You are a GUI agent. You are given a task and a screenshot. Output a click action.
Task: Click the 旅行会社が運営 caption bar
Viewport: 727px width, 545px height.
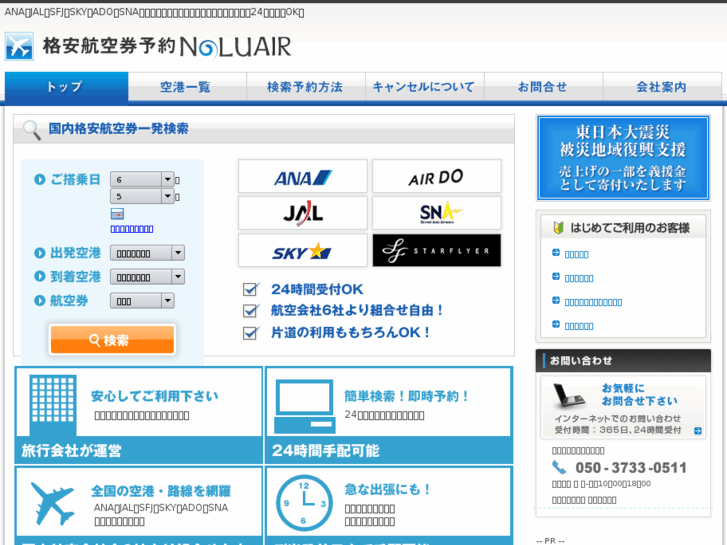click(139, 450)
